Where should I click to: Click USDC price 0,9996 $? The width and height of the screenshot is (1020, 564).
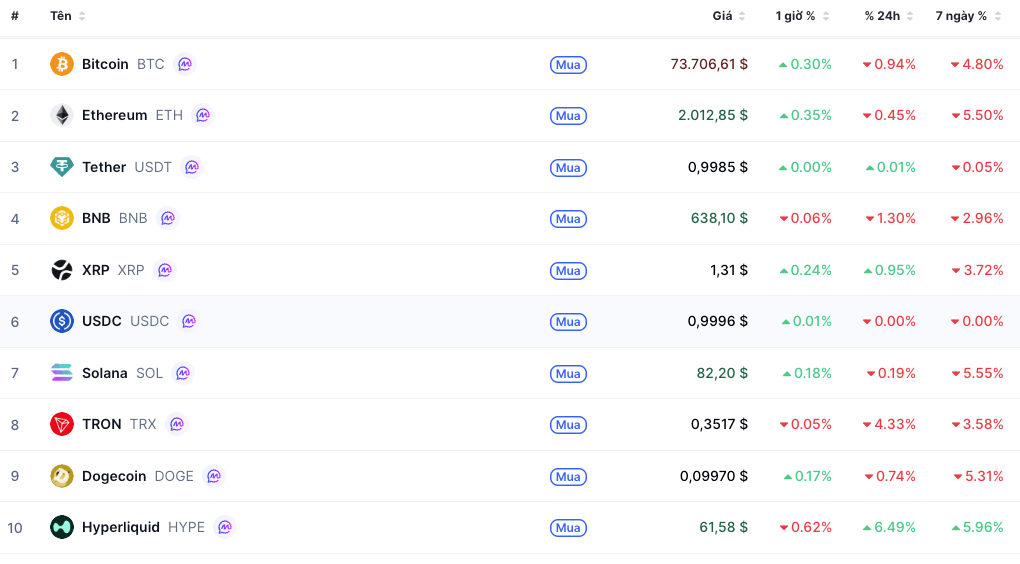click(x=718, y=321)
